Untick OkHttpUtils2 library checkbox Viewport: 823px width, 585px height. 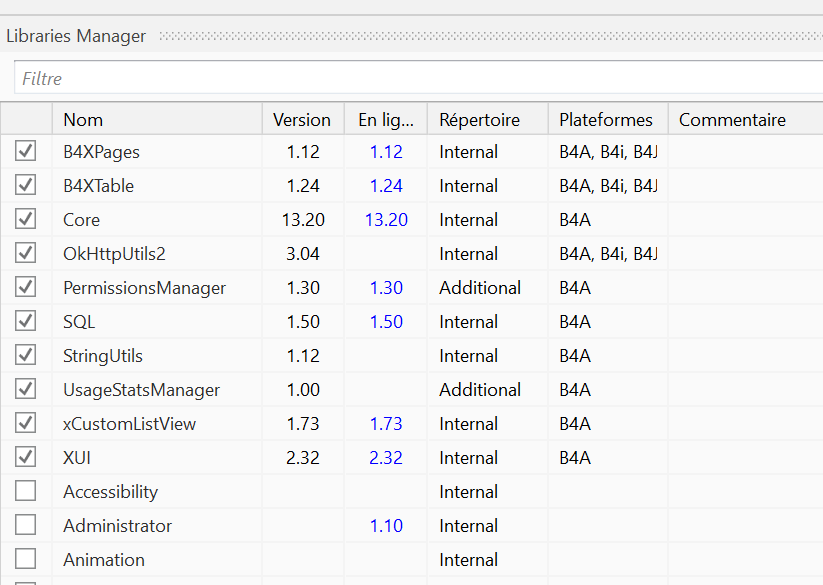click(25, 253)
